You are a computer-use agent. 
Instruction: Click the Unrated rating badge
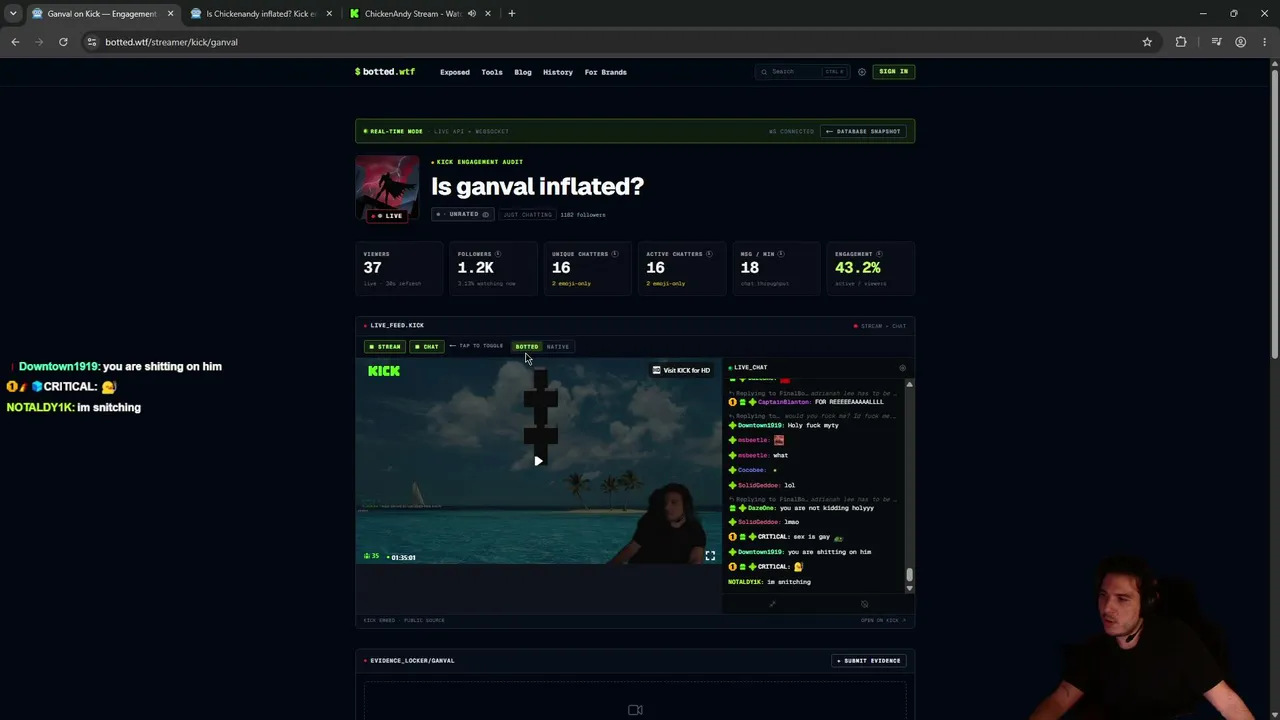[463, 214]
